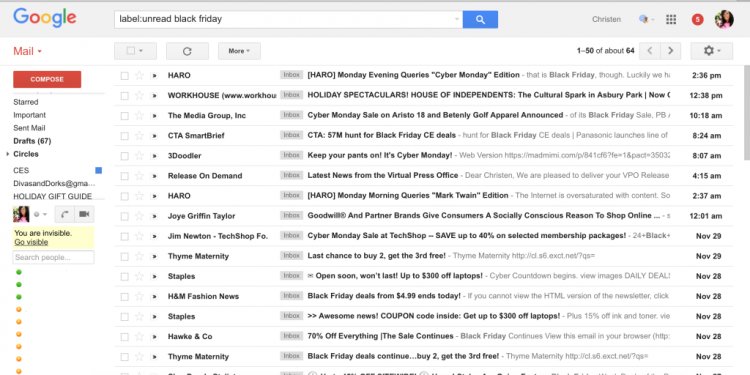This screenshot has height=375, width=750.
Task: Open the Starred folder
Action: (26, 102)
